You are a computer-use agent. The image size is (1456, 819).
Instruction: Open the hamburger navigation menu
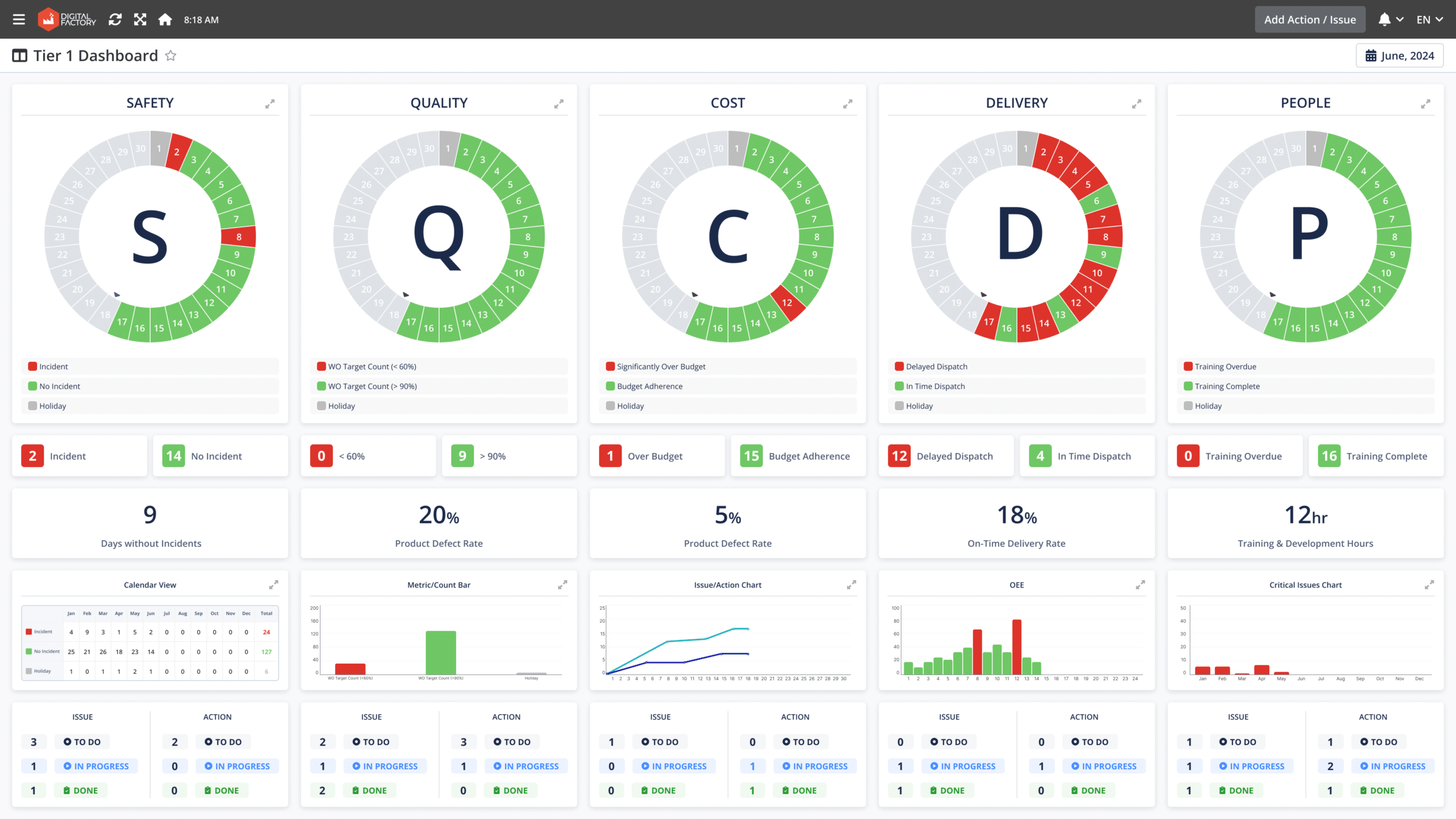(x=19, y=19)
